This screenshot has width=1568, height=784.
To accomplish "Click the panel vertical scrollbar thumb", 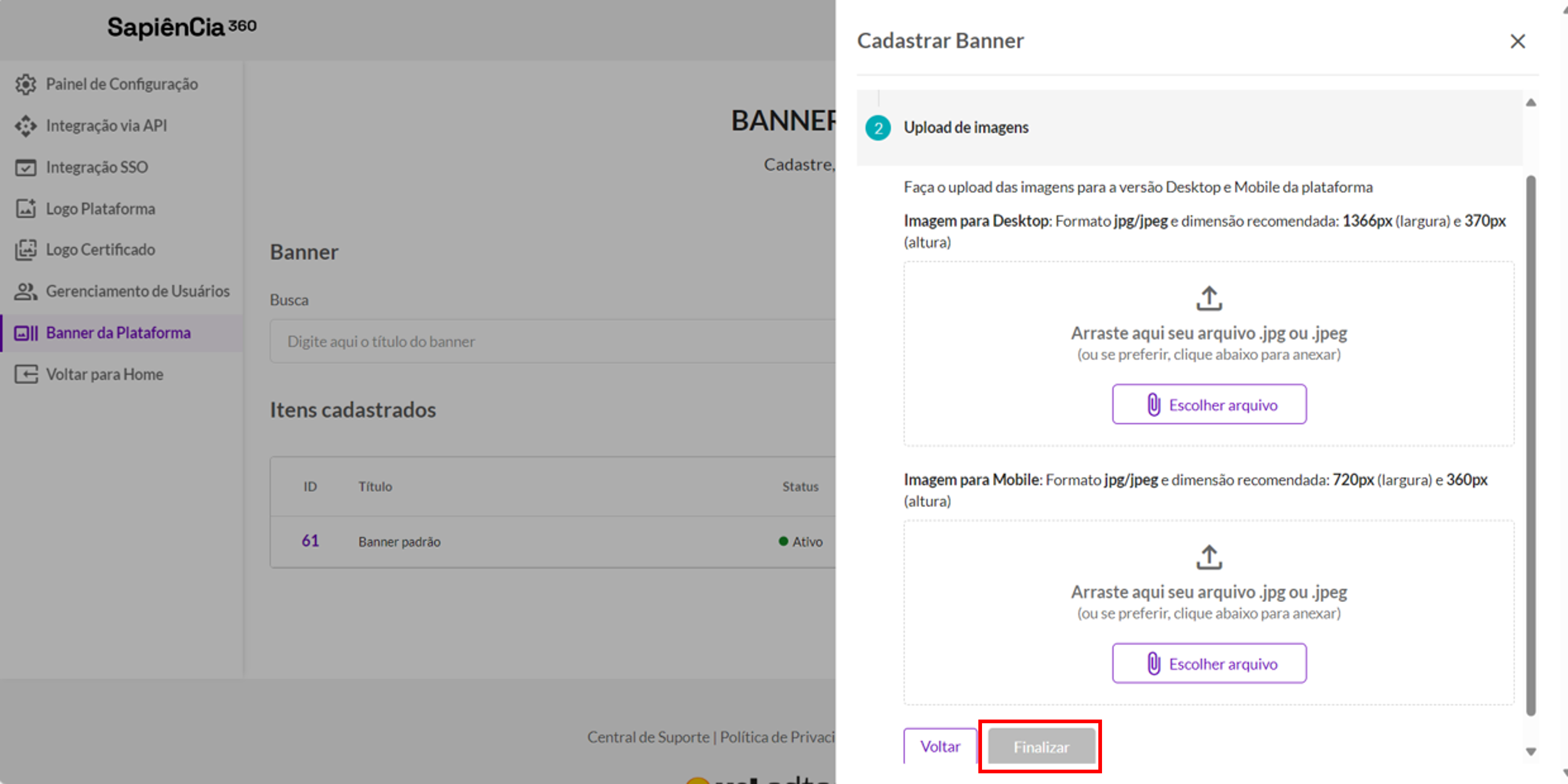I will click(1531, 446).
